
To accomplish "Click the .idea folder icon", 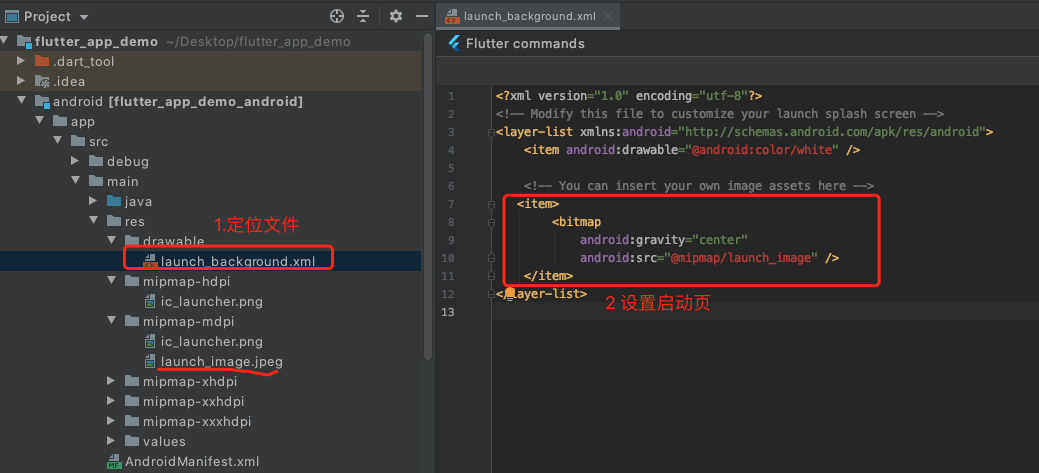I will click(x=42, y=81).
